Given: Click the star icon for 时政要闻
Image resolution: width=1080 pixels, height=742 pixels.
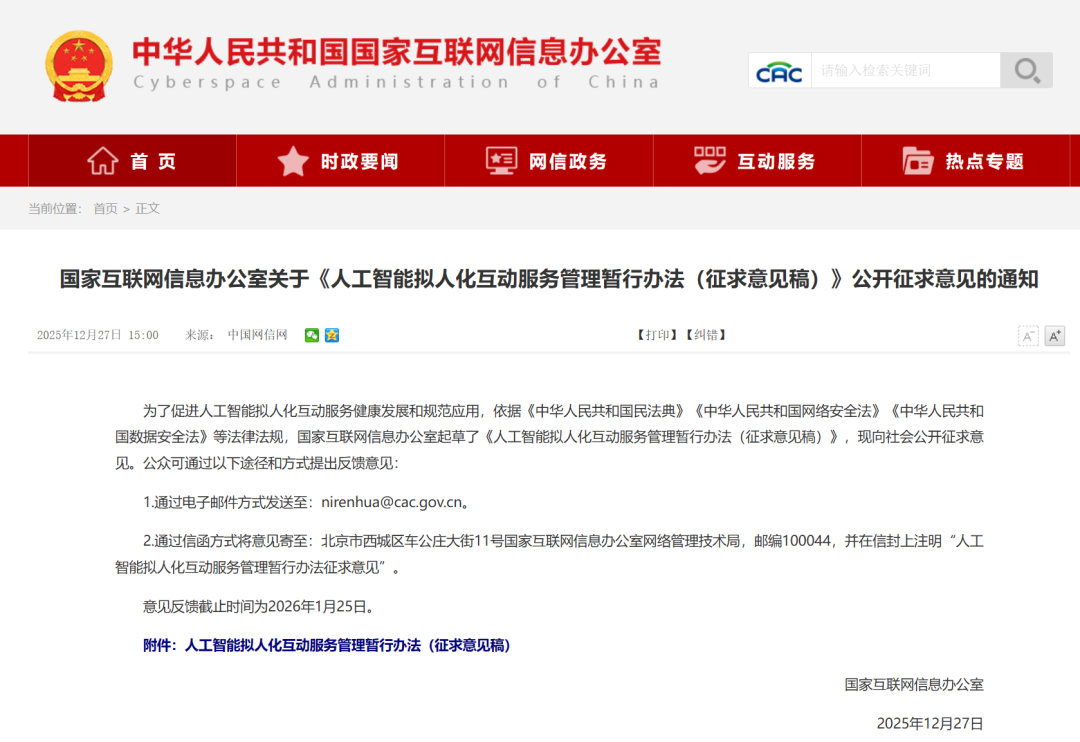Looking at the screenshot, I should (x=293, y=161).
